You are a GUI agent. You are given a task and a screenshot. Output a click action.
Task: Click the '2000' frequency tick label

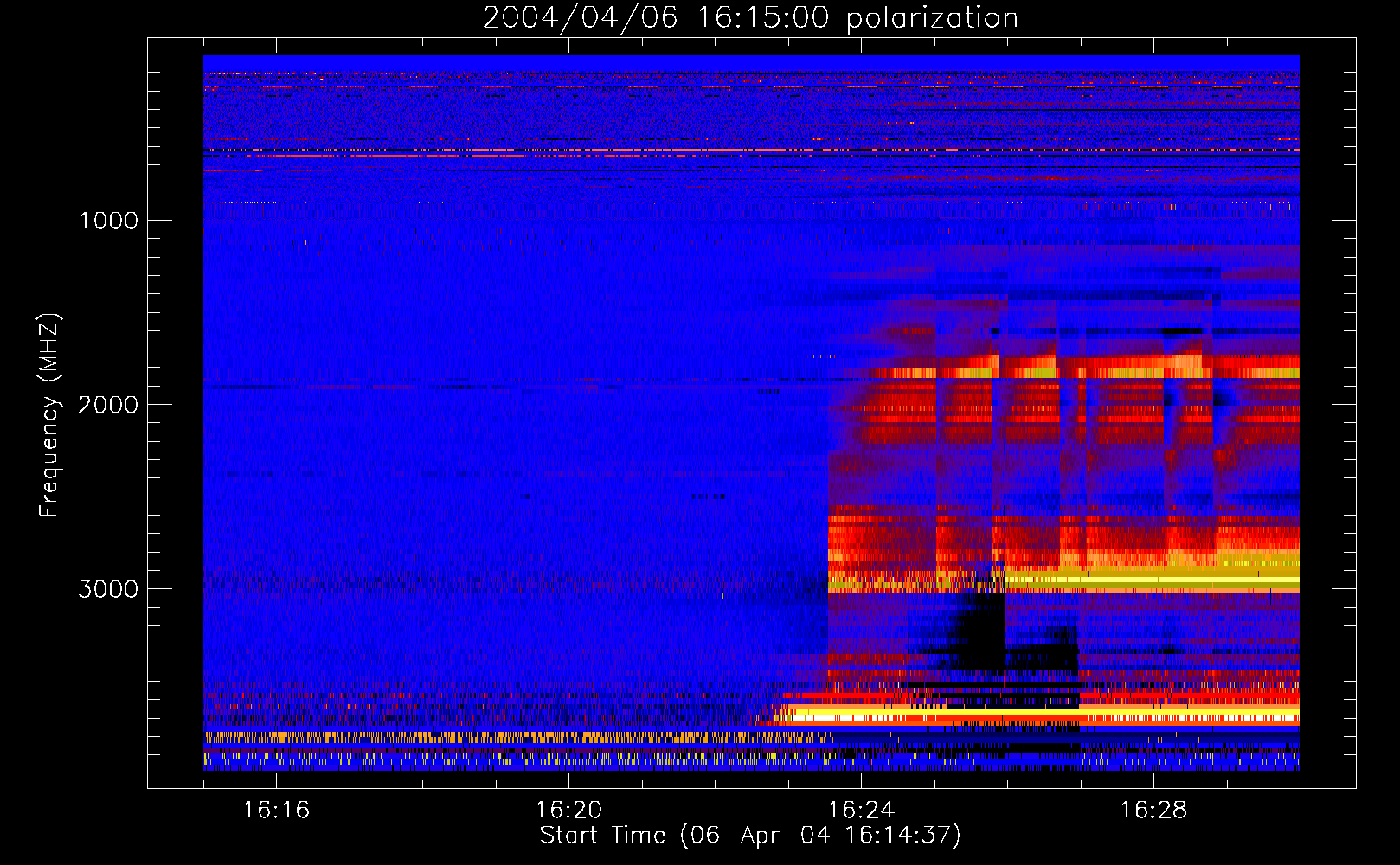108,405
